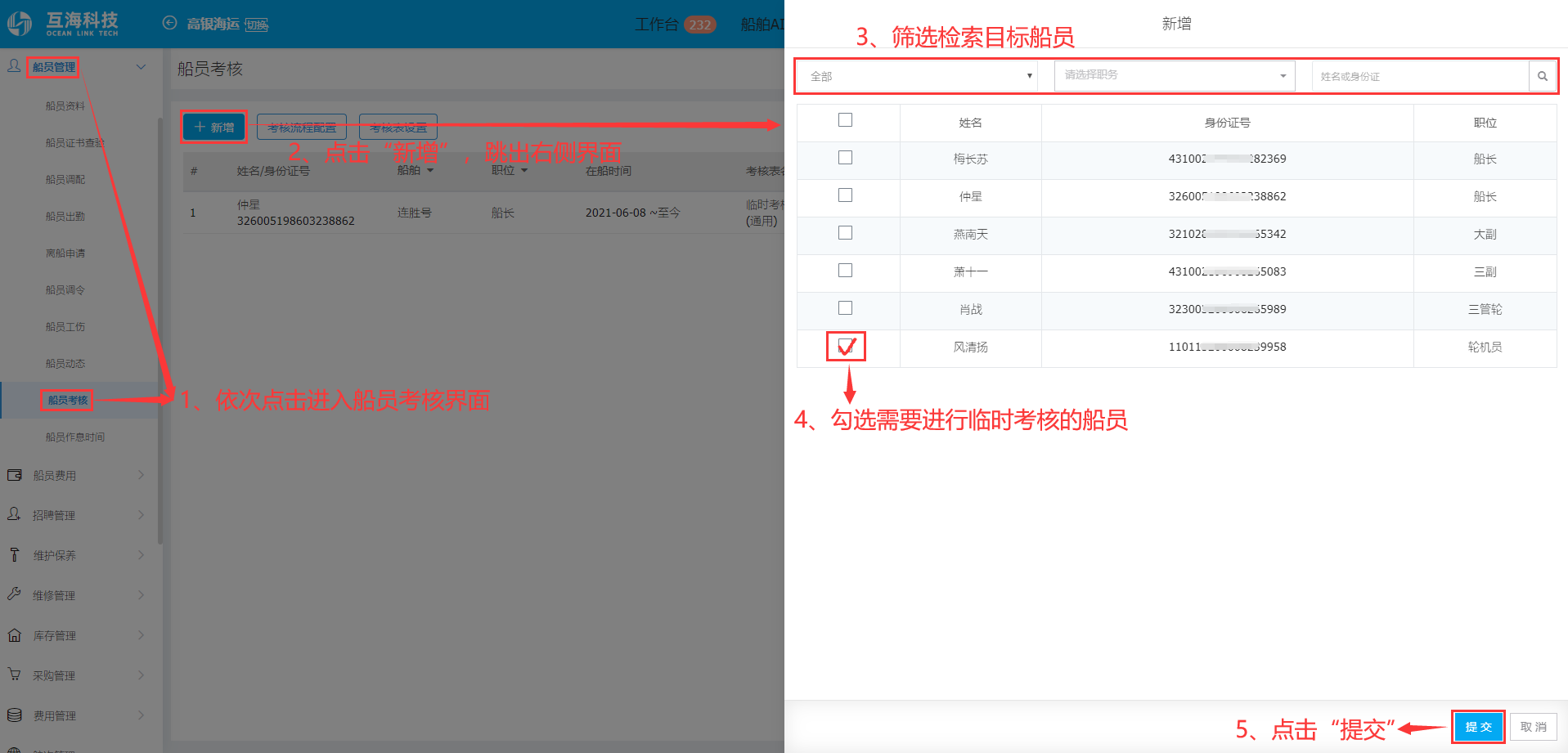Click ID 326005198603238862 in main list

point(296,221)
